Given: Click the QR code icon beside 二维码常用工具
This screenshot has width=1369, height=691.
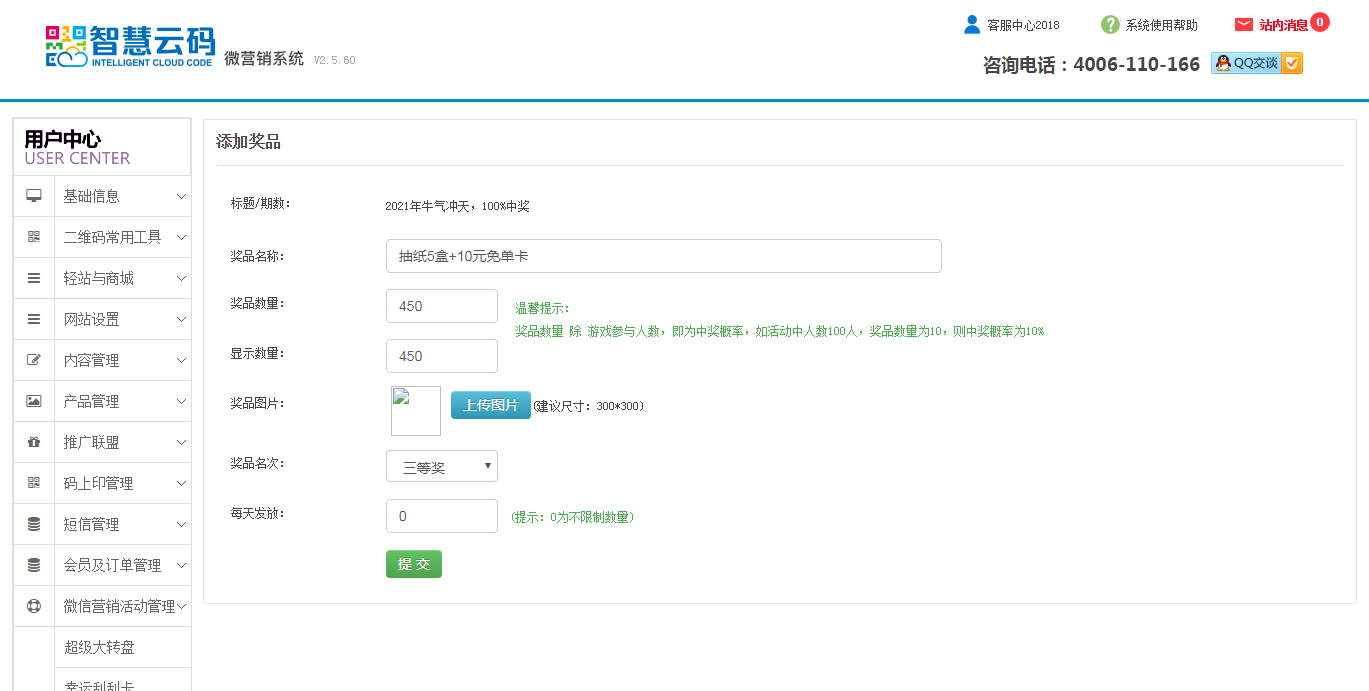Looking at the screenshot, I should (x=34, y=237).
